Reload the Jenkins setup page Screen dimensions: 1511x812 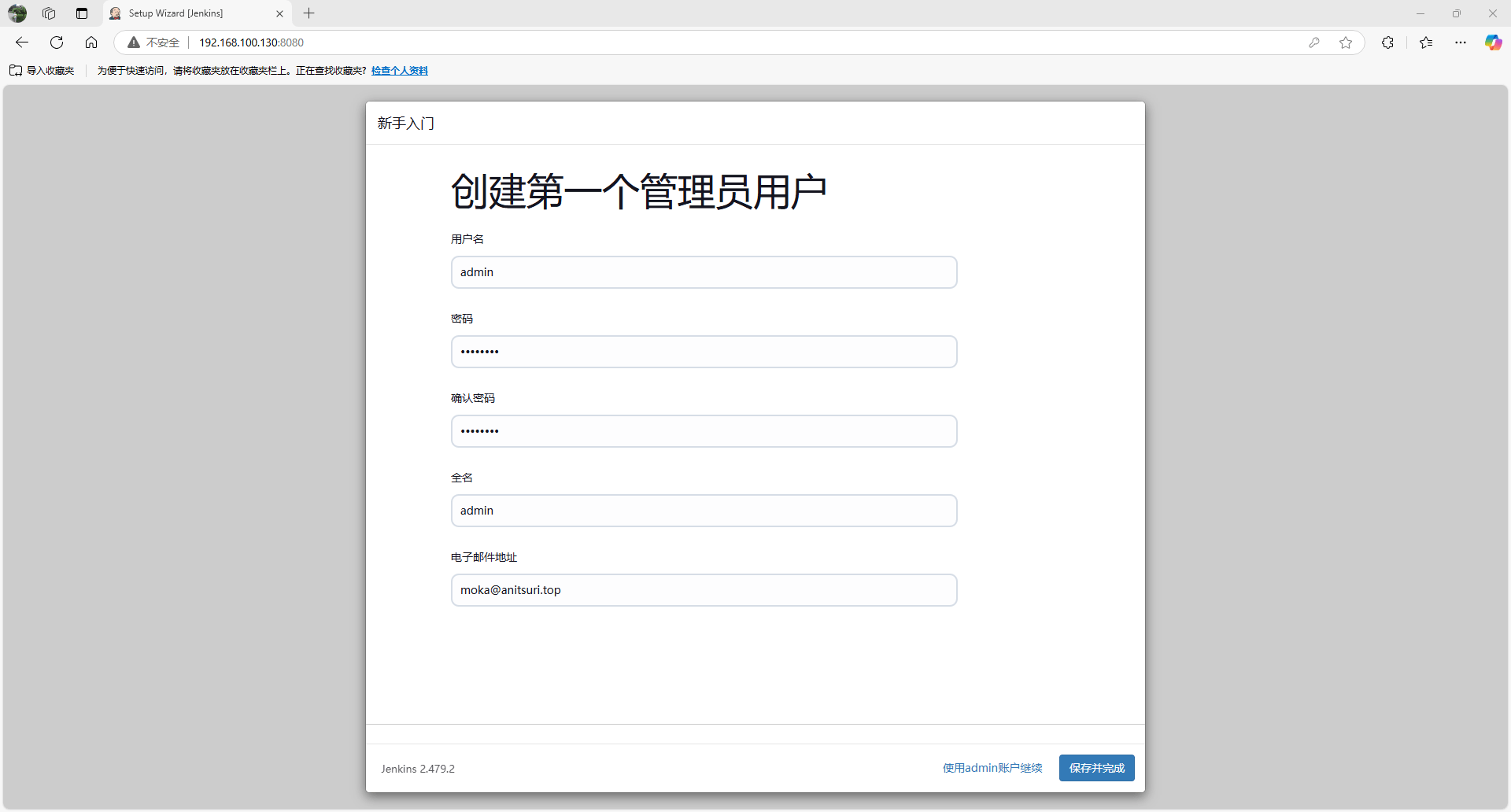click(57, 42)
